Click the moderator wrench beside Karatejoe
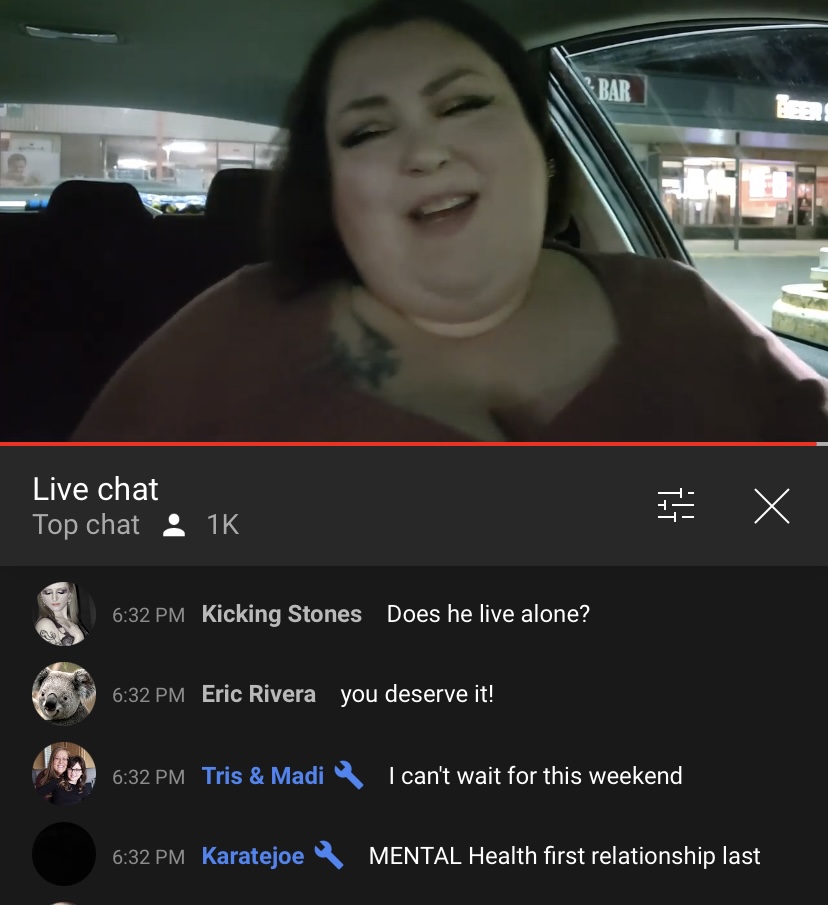 pos(329,855)
